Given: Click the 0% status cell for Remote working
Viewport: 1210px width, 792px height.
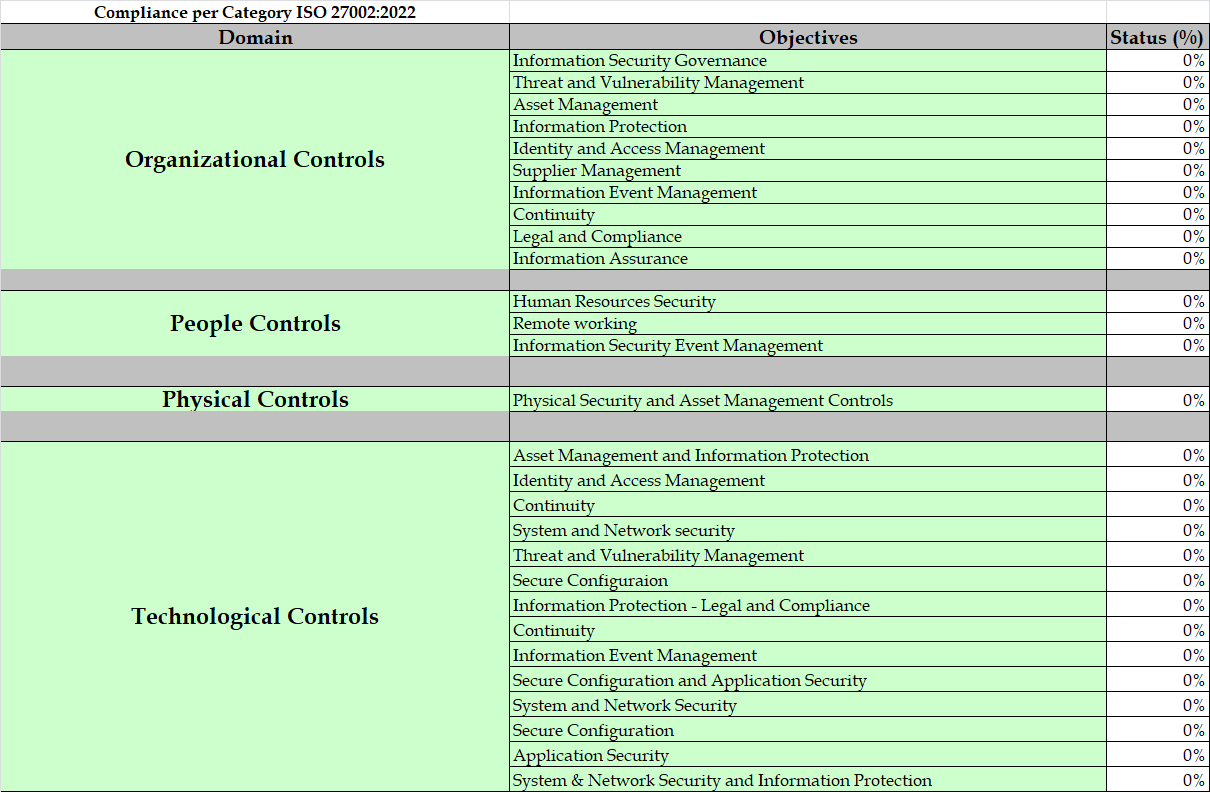Looking at the screenshot, I should (x=1157, y=323).
